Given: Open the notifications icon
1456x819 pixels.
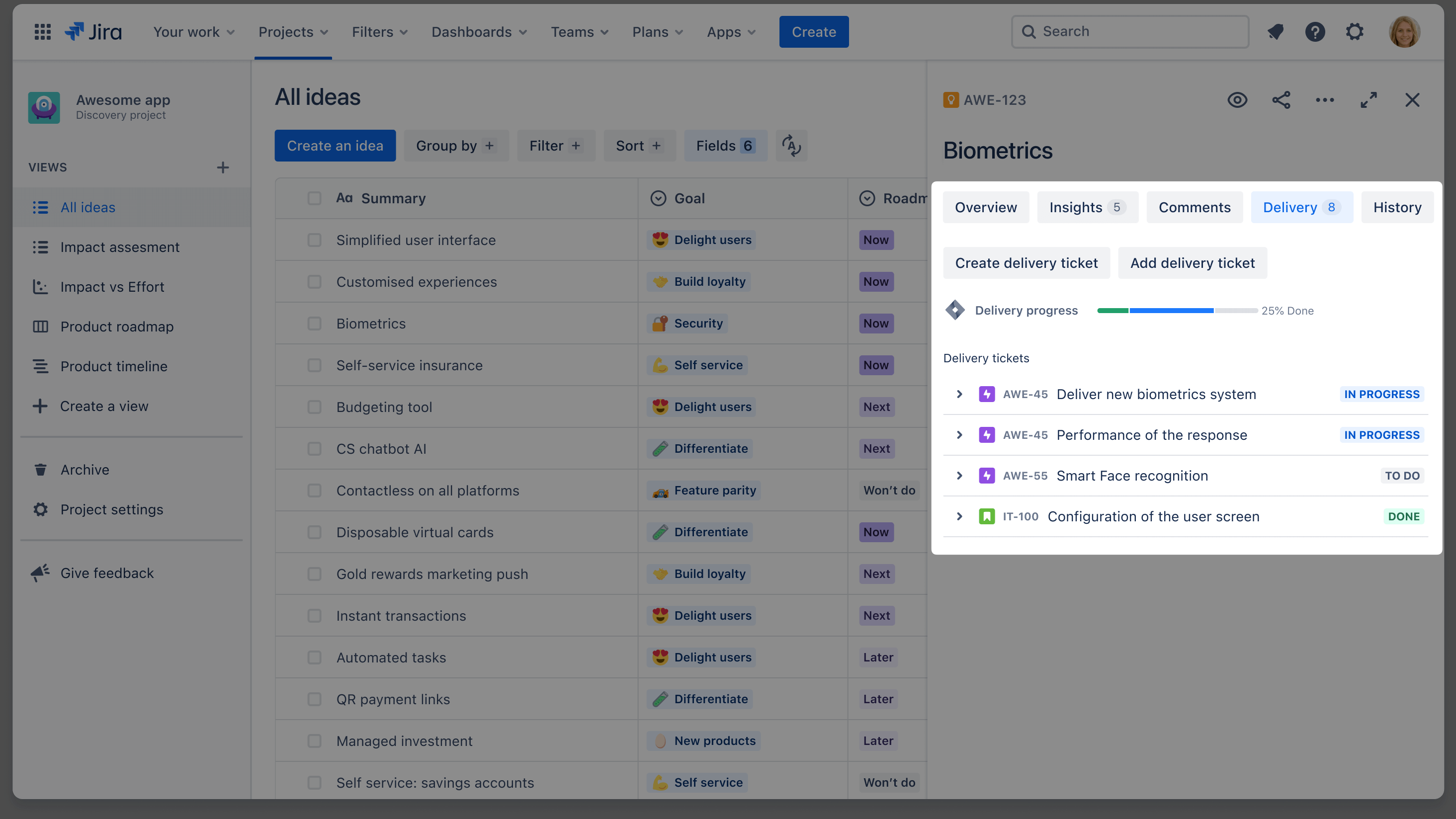Looking at the screenshot, I should [x=1276, y=32].
